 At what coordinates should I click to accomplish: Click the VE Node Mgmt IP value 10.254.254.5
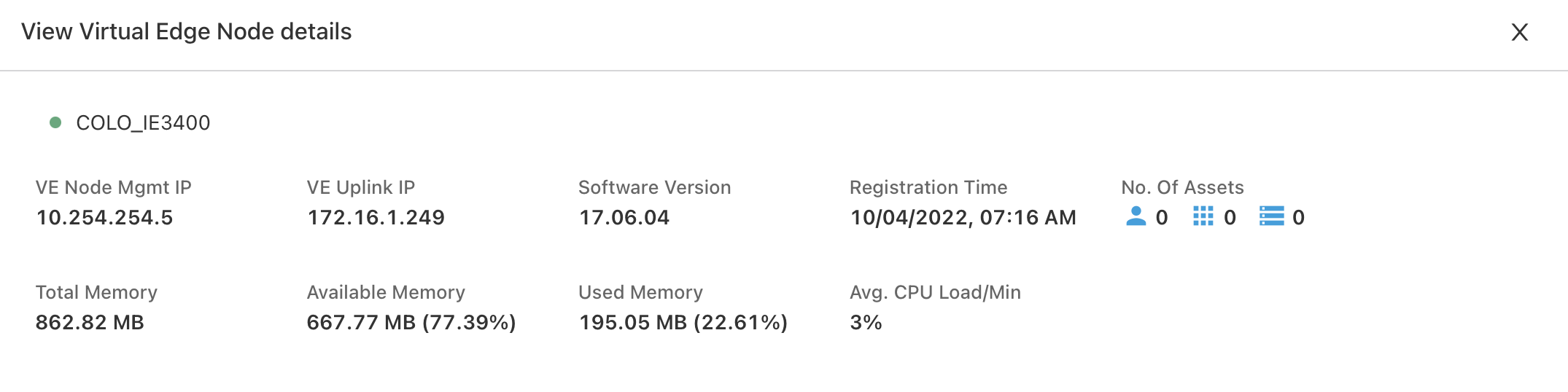point(105,218)
